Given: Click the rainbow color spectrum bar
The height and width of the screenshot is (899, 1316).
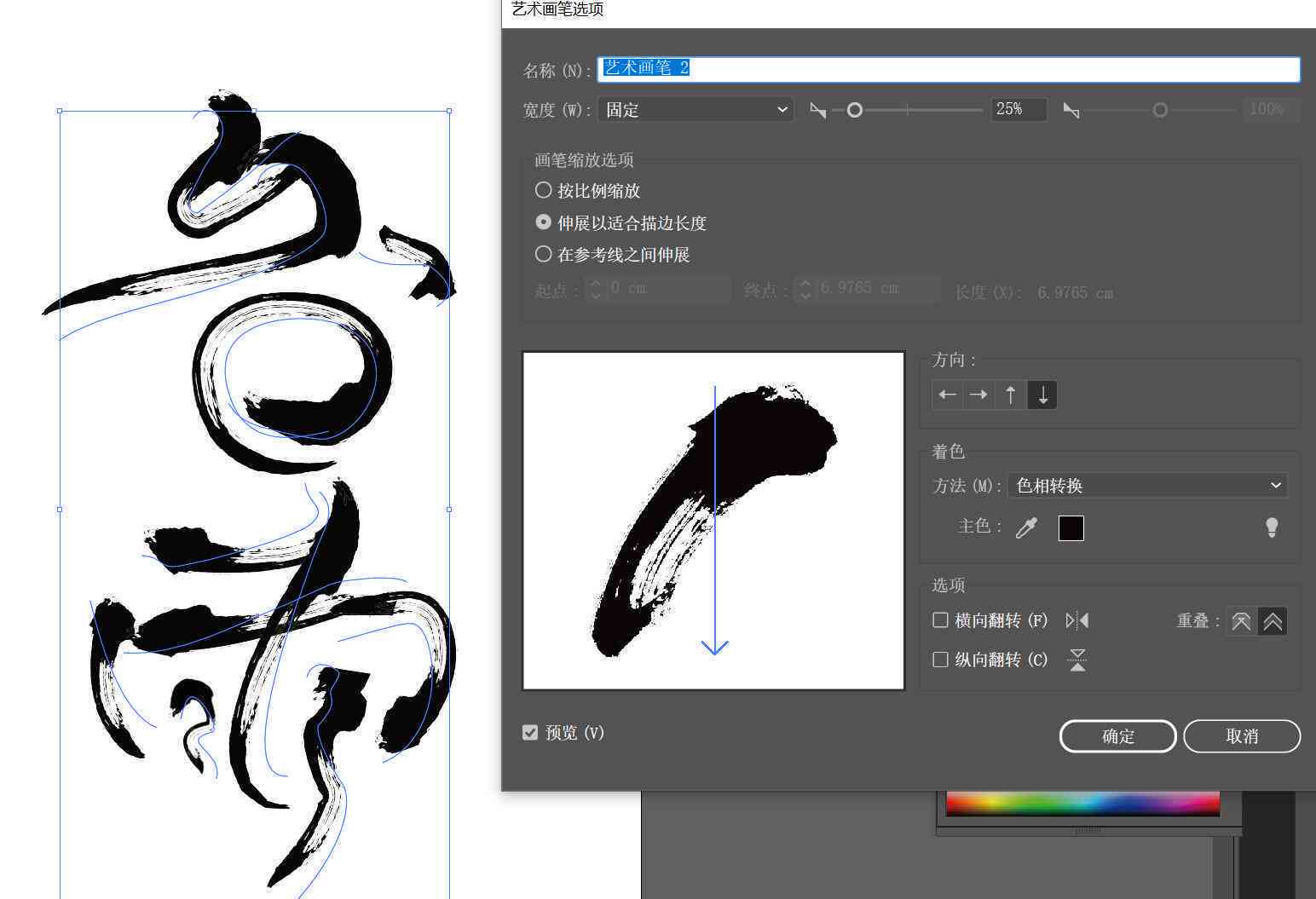Looking at the screenshot, I should tap(1082, 804).
